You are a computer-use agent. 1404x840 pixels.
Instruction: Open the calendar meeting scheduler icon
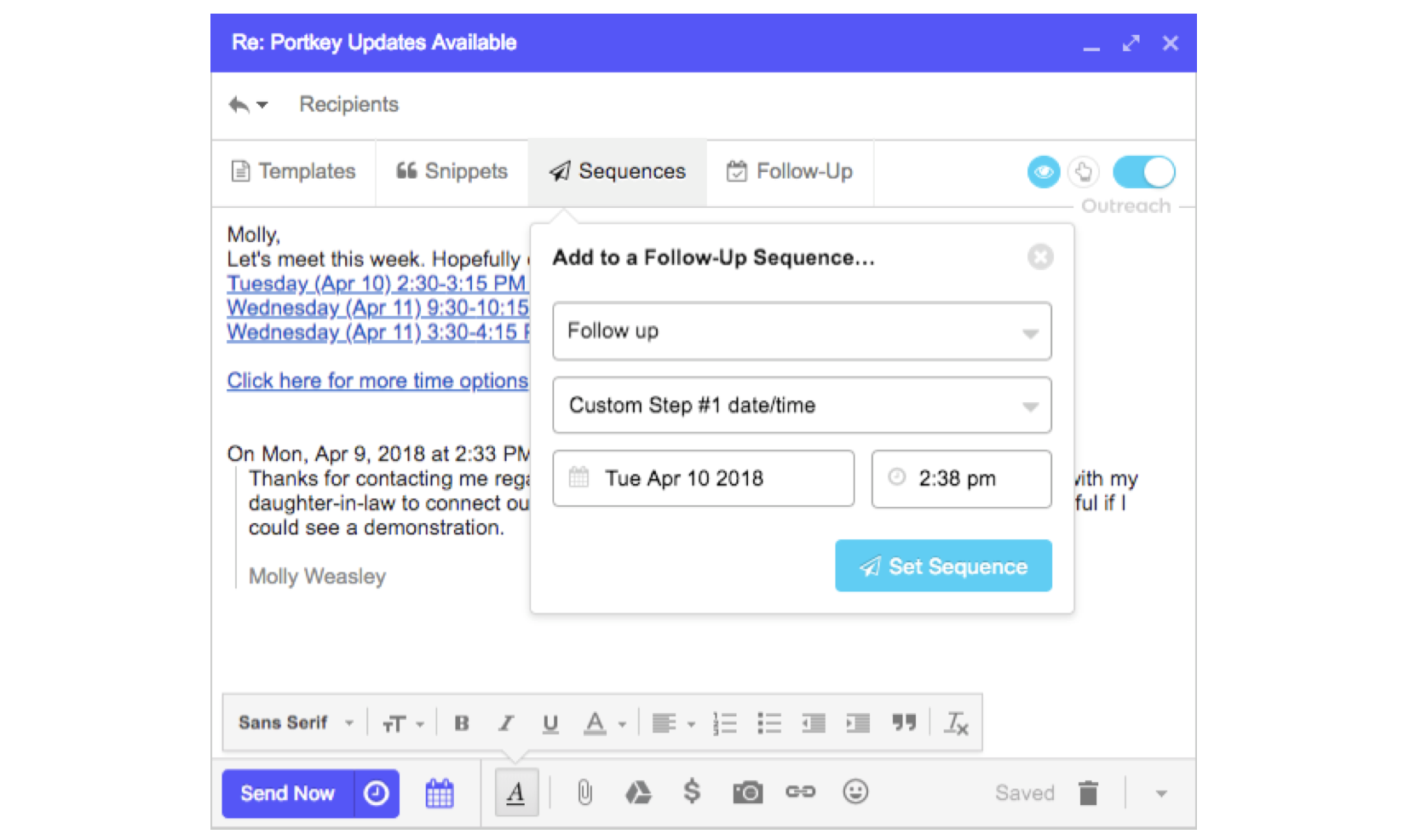(x=440, y=793)
